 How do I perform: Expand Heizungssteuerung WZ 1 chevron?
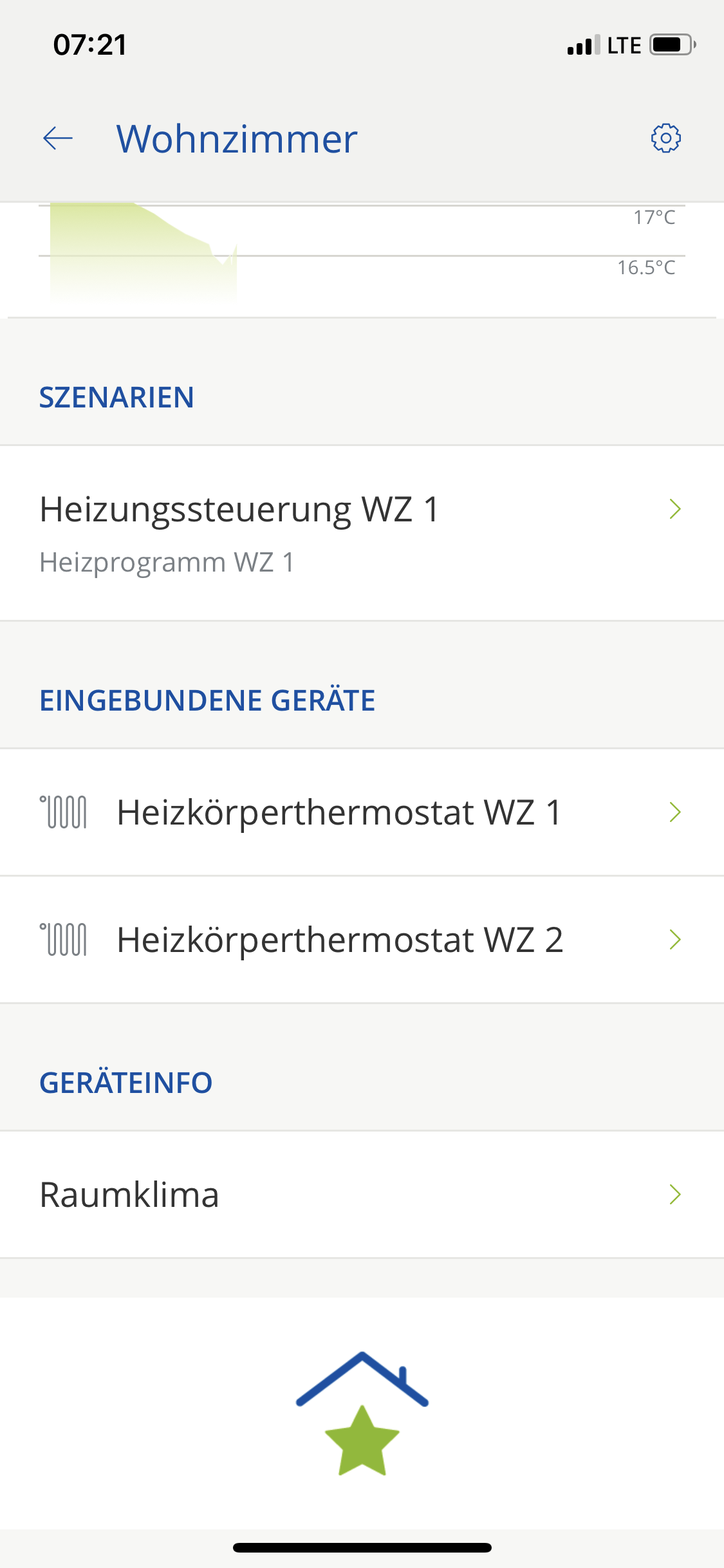[674, 509]
